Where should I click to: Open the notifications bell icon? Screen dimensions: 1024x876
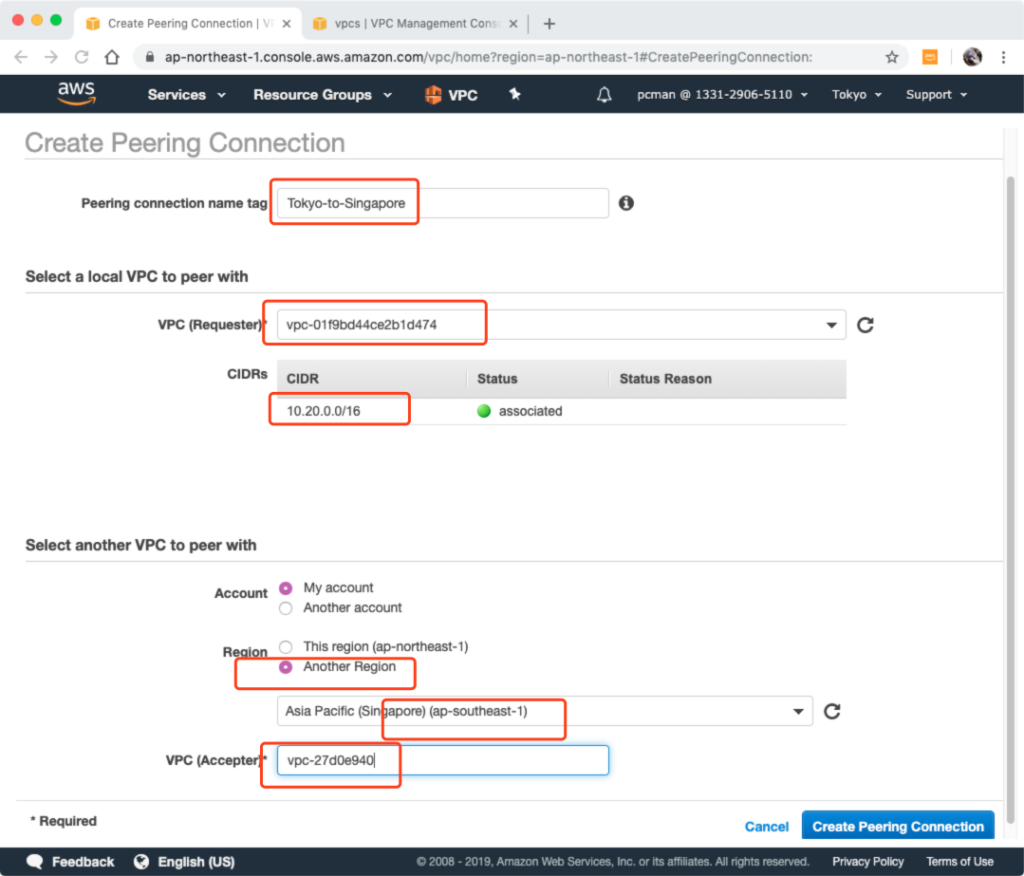click(604, 95)
